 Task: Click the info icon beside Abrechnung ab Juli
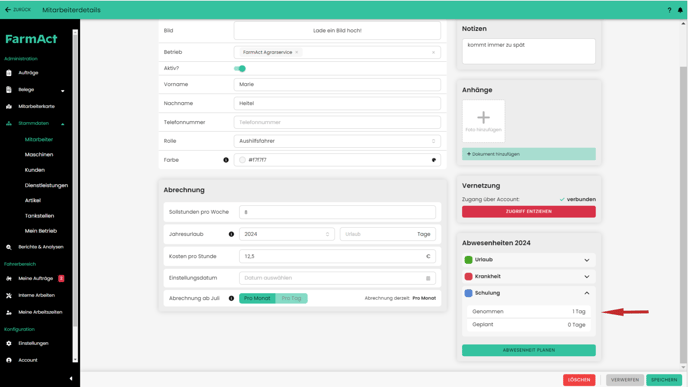click(x=231, y=298)
